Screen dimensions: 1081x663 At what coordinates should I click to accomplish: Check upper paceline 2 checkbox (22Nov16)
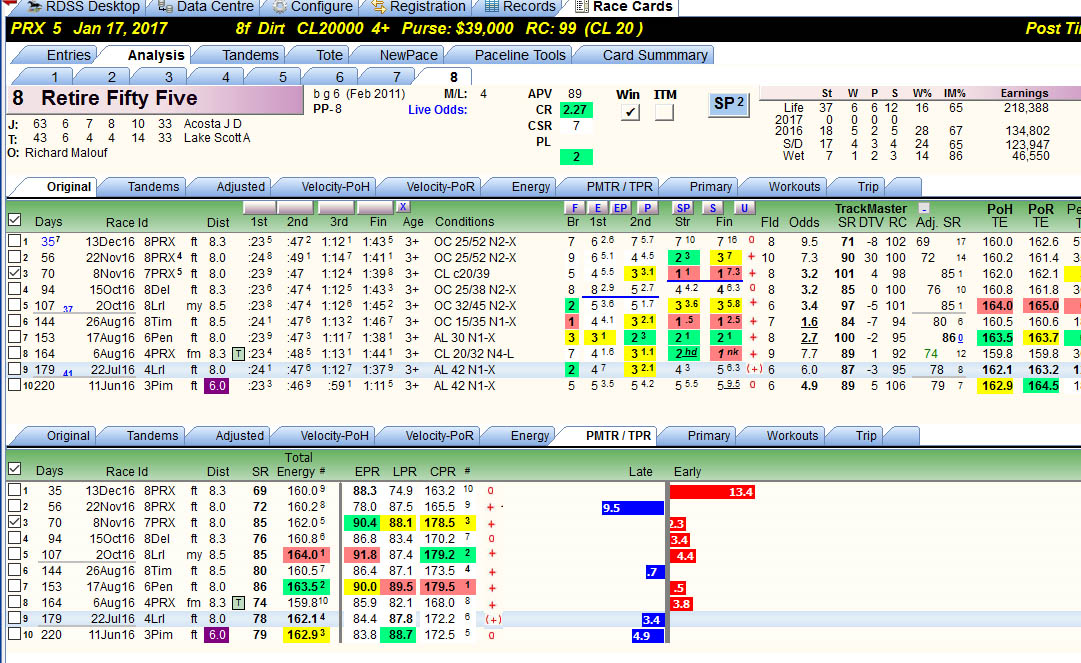coord(14,256)
